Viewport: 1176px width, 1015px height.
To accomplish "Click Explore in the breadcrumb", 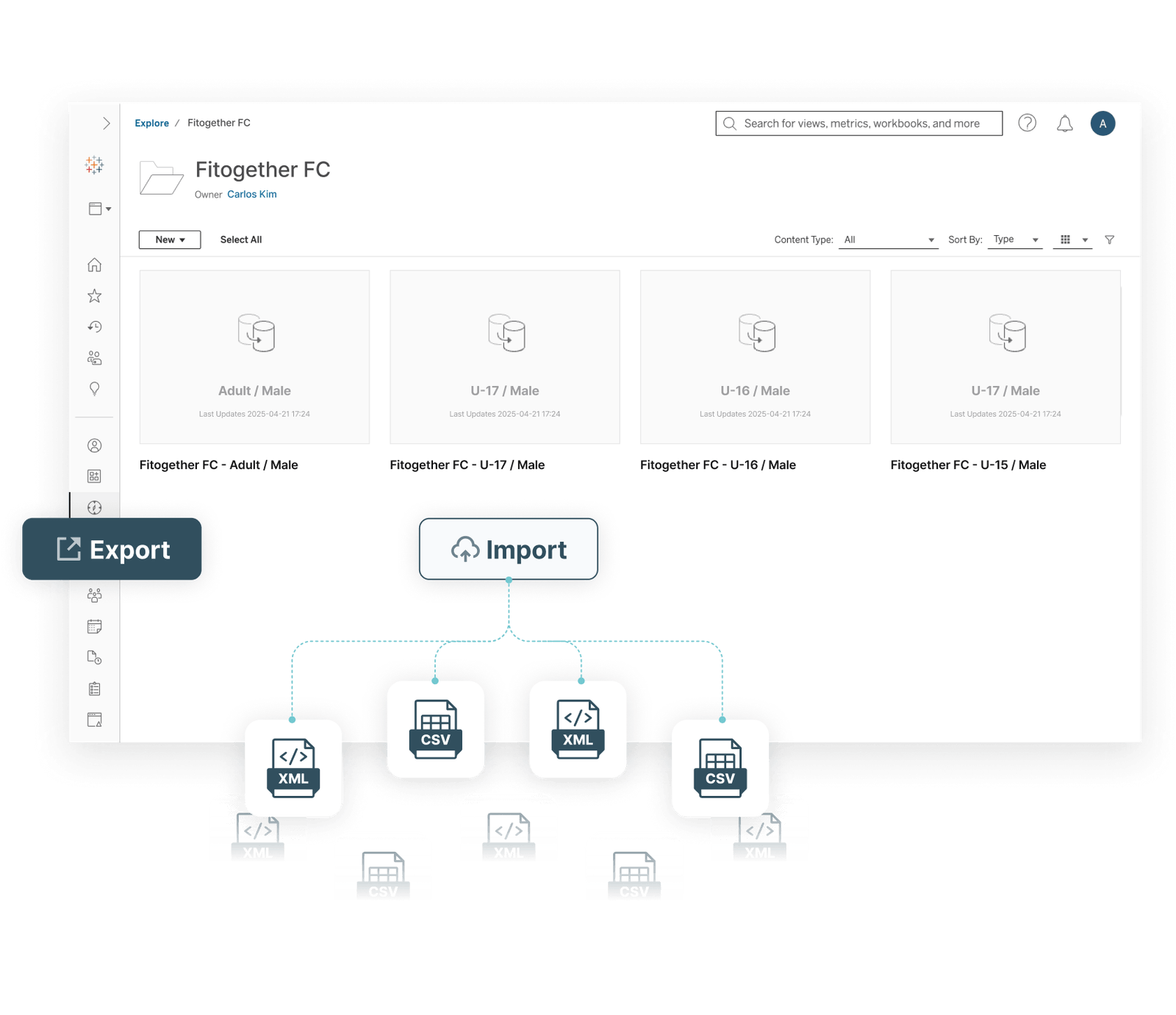I will coord(151,123).
